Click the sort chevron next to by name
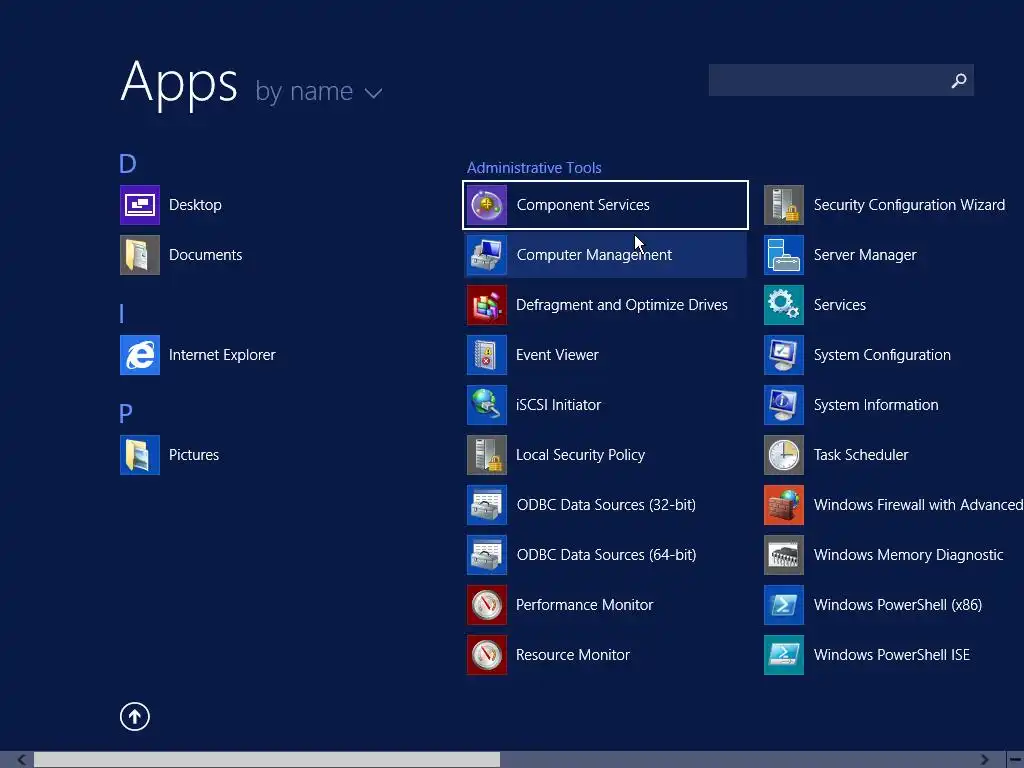 [374, 94]
